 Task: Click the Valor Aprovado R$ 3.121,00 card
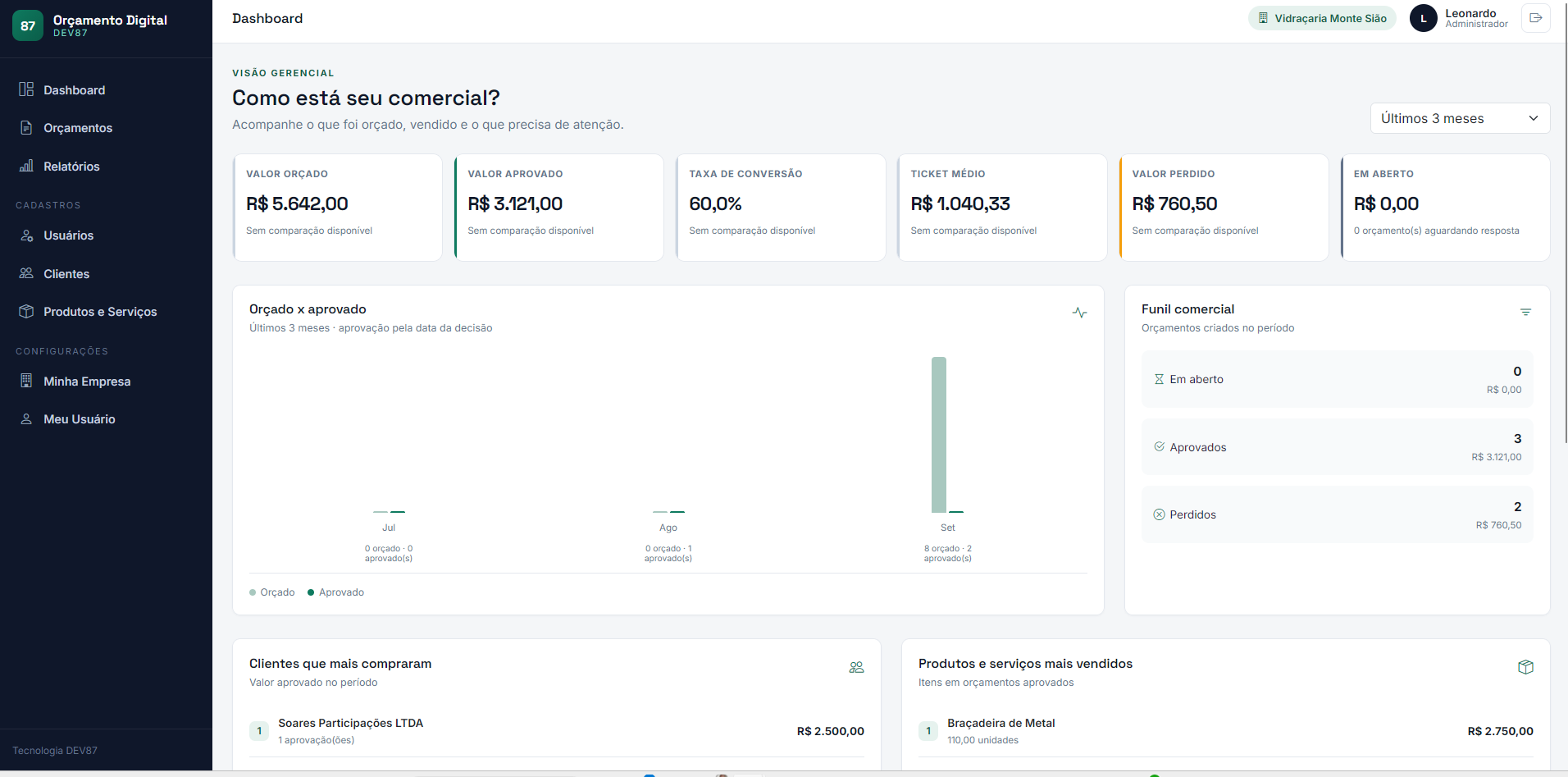point(559,208)
